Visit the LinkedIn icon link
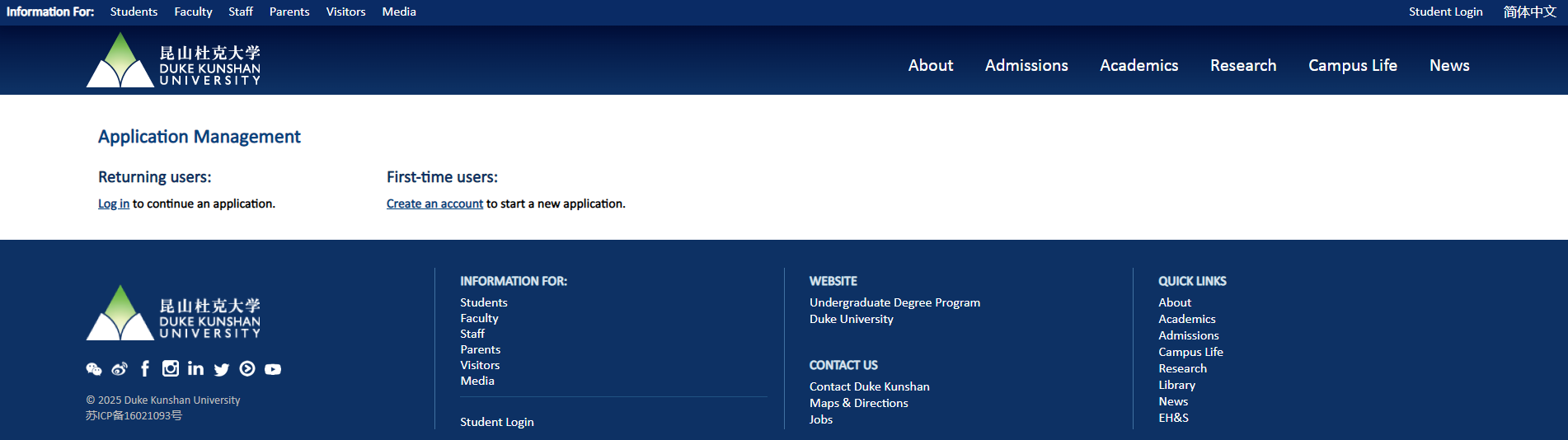1568x440 pixels. 195,368
